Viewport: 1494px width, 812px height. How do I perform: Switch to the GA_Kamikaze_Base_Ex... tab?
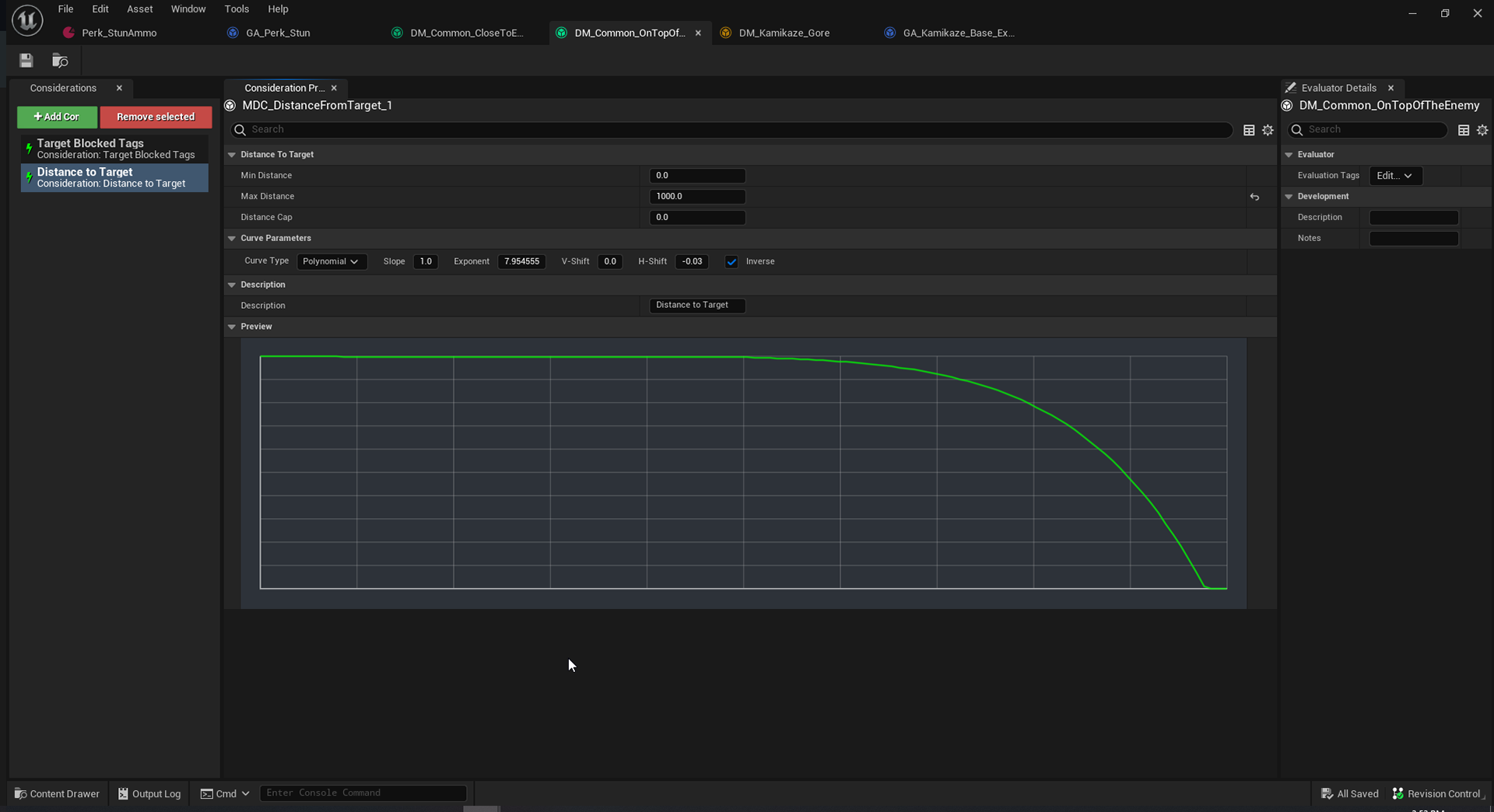(x=959, y=33)
